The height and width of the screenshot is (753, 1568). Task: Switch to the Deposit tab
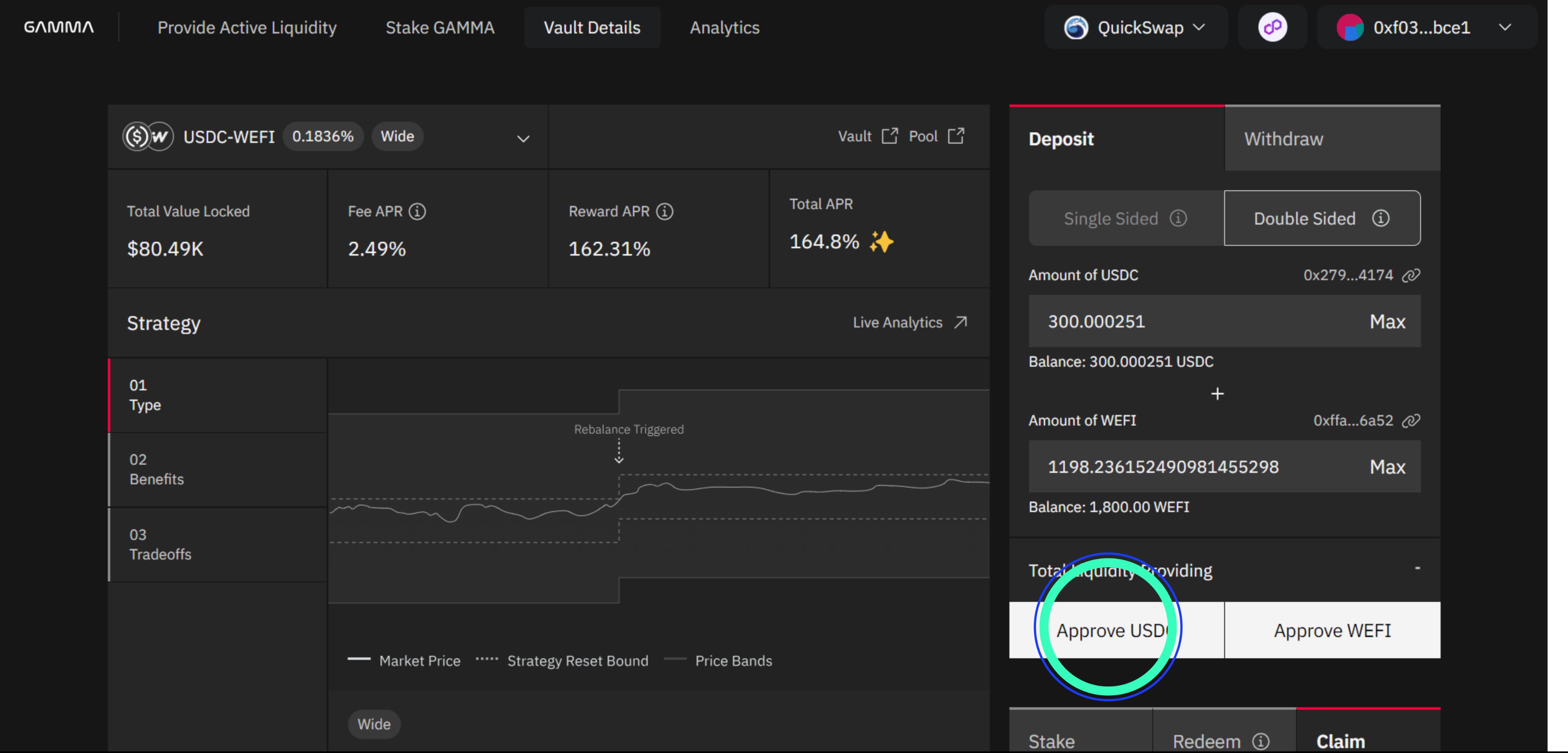click(x=1116, y=138)
